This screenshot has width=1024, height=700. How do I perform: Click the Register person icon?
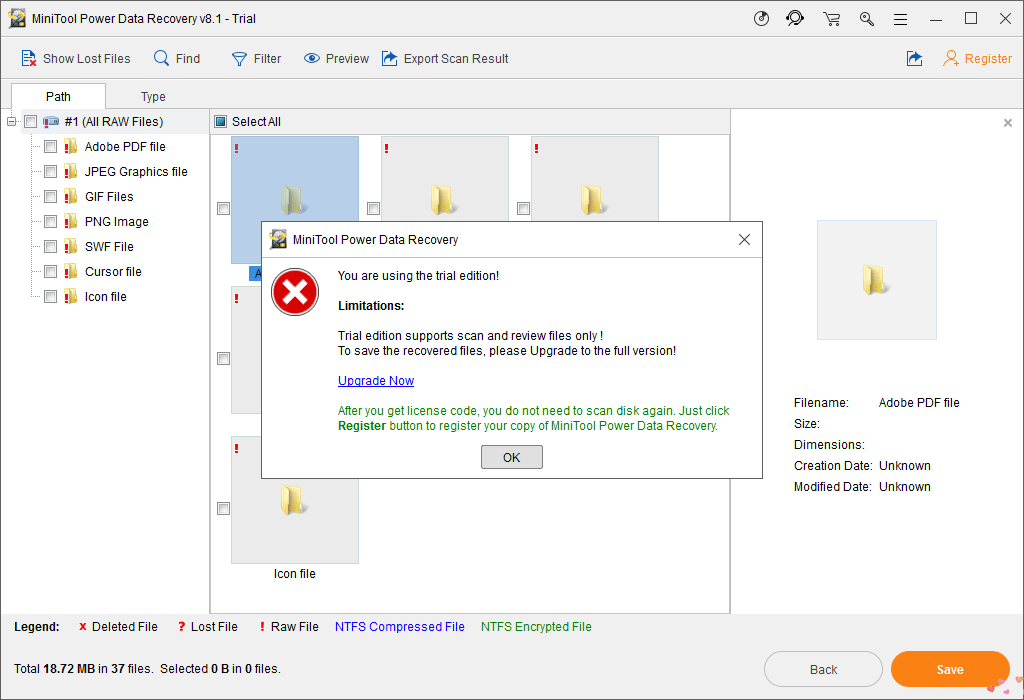[x=951, y=59]
